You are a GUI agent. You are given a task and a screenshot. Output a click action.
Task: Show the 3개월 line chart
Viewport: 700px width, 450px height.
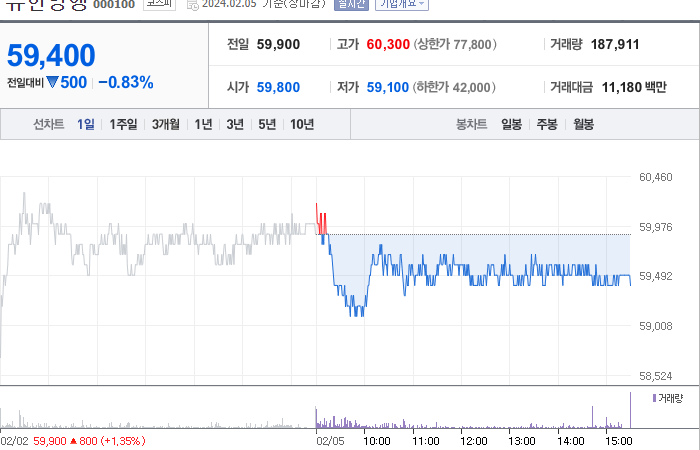[166, 124]
